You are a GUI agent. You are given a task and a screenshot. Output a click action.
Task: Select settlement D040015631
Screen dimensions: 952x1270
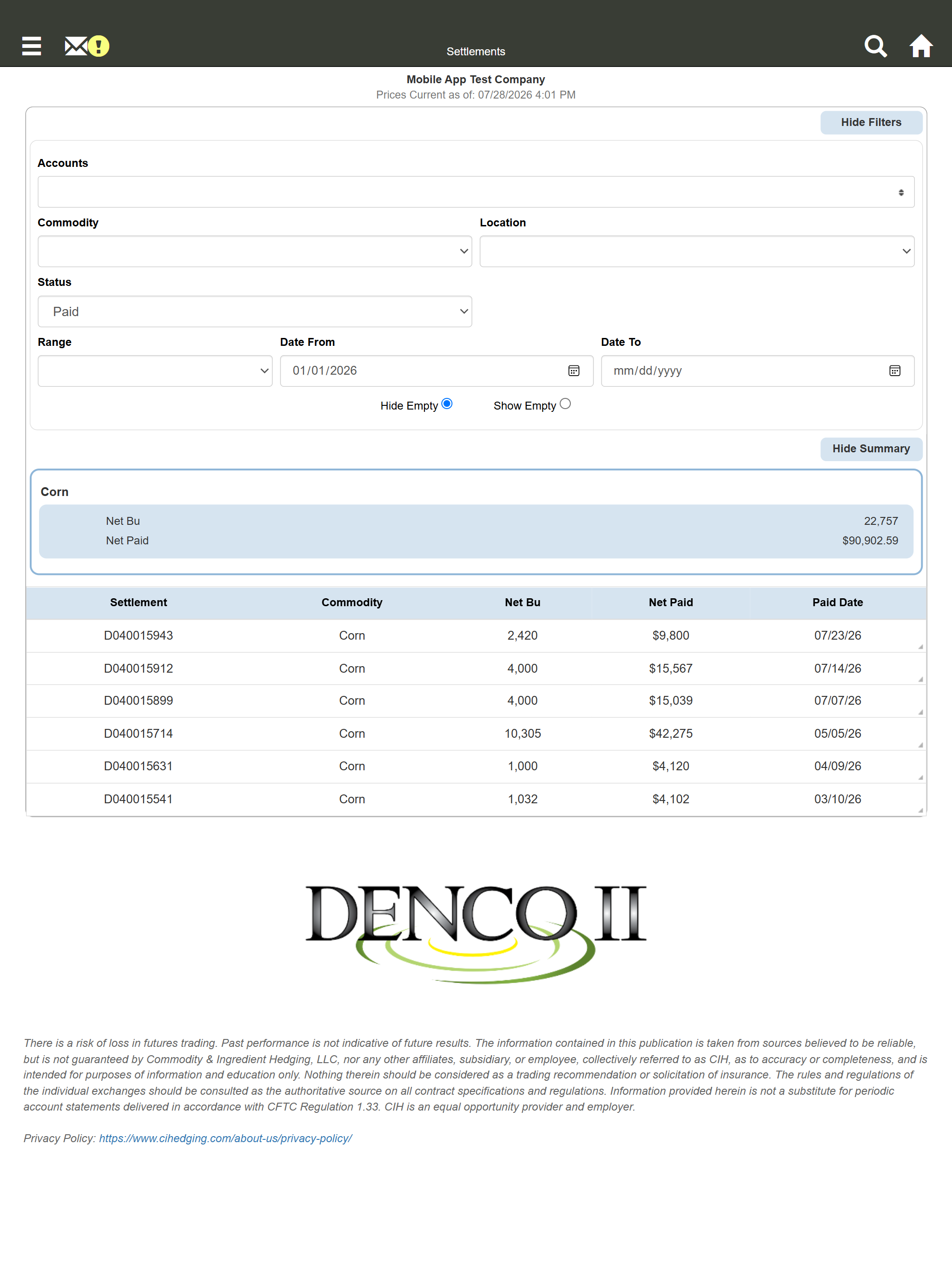click(x=139, y=766)
